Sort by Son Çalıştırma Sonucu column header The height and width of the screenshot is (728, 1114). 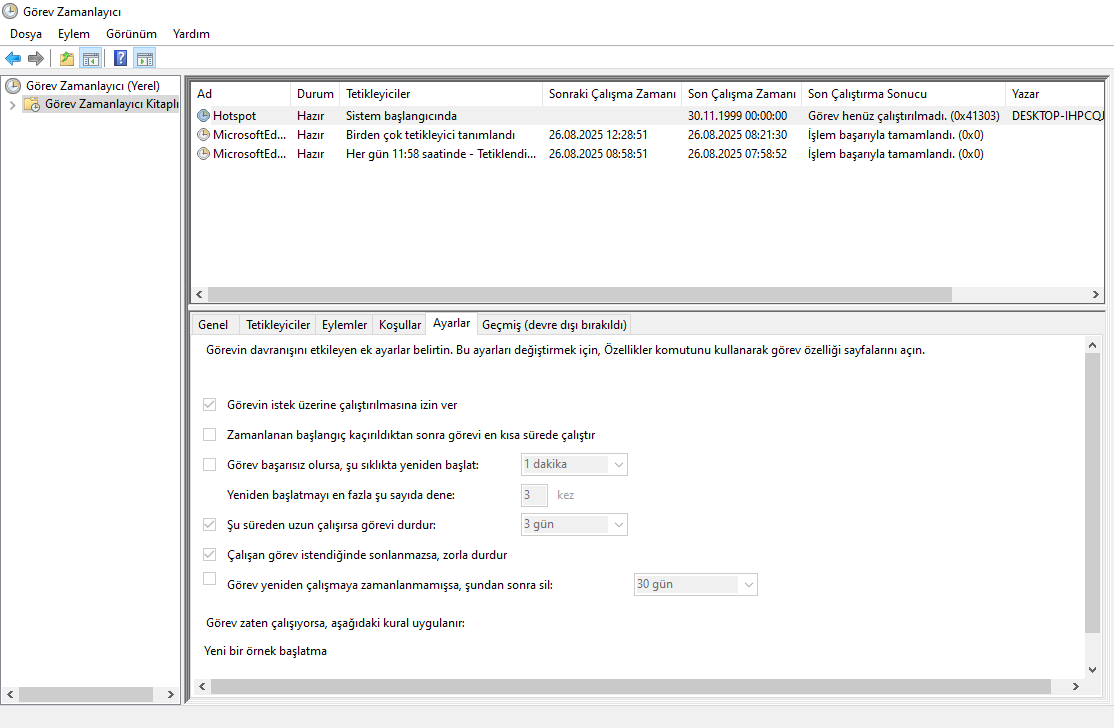pyautogui.click(x=903, y=94)
